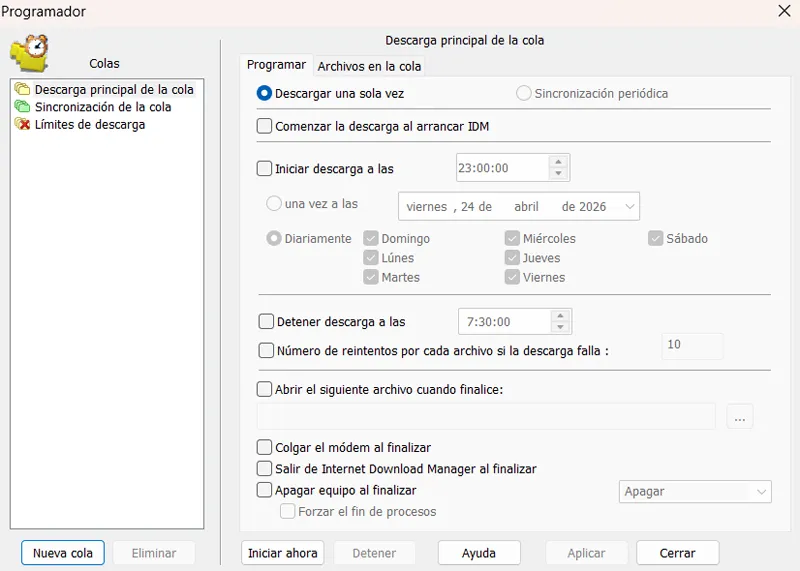Open the date picker dropdown showing viernes 24 de abril

(x=630, y=206)
